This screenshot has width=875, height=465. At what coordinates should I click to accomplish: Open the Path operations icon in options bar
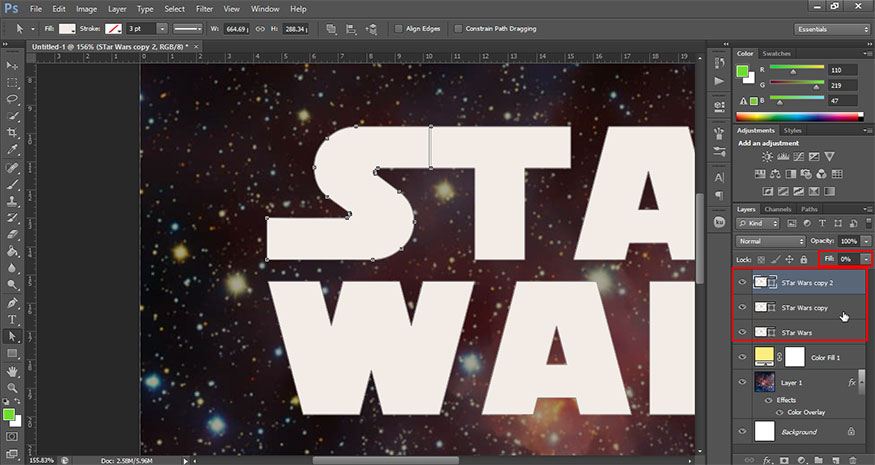(x=331, y=29)
